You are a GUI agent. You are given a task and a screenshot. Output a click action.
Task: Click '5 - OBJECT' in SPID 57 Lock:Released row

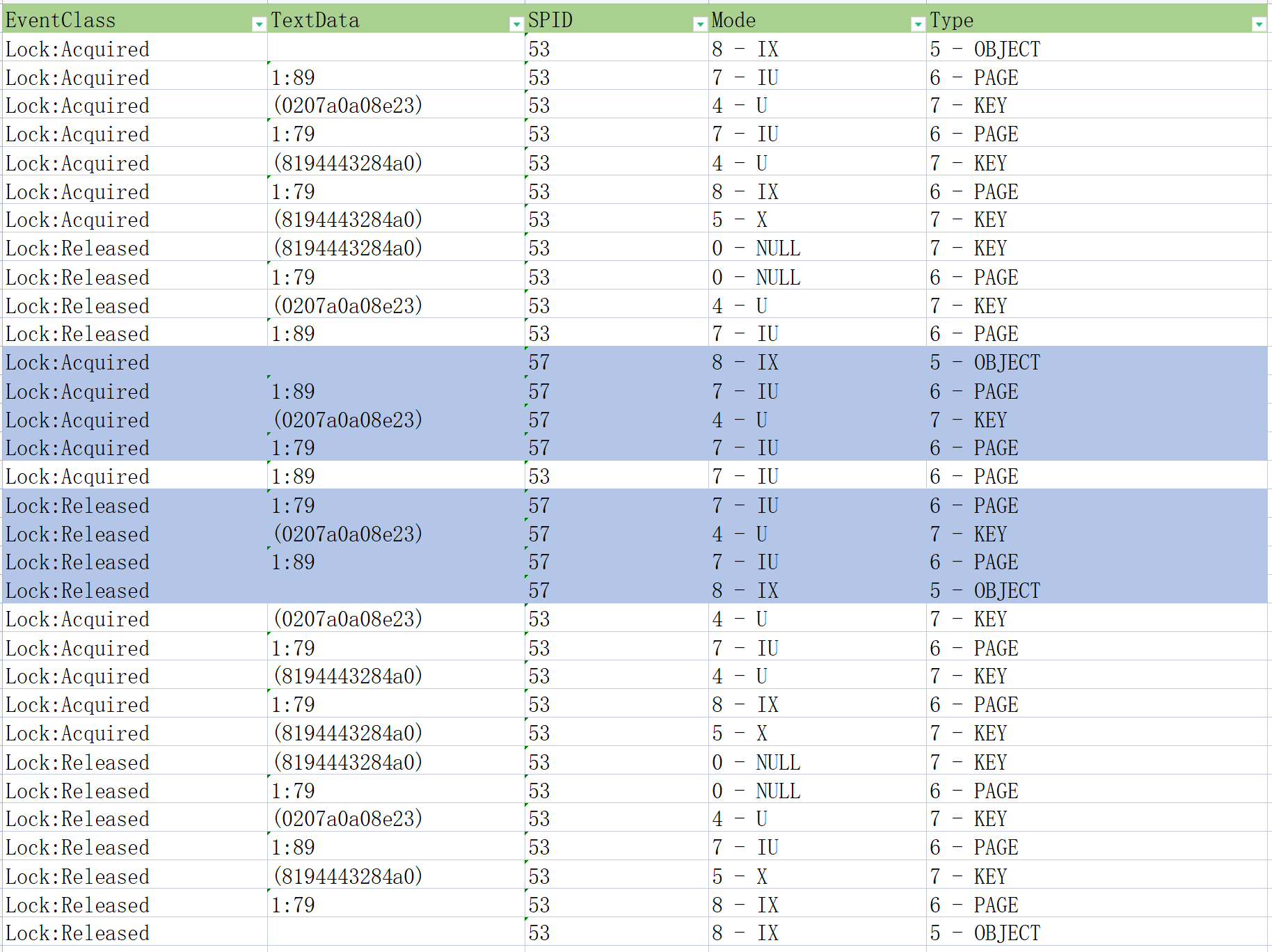pos(985,591)
